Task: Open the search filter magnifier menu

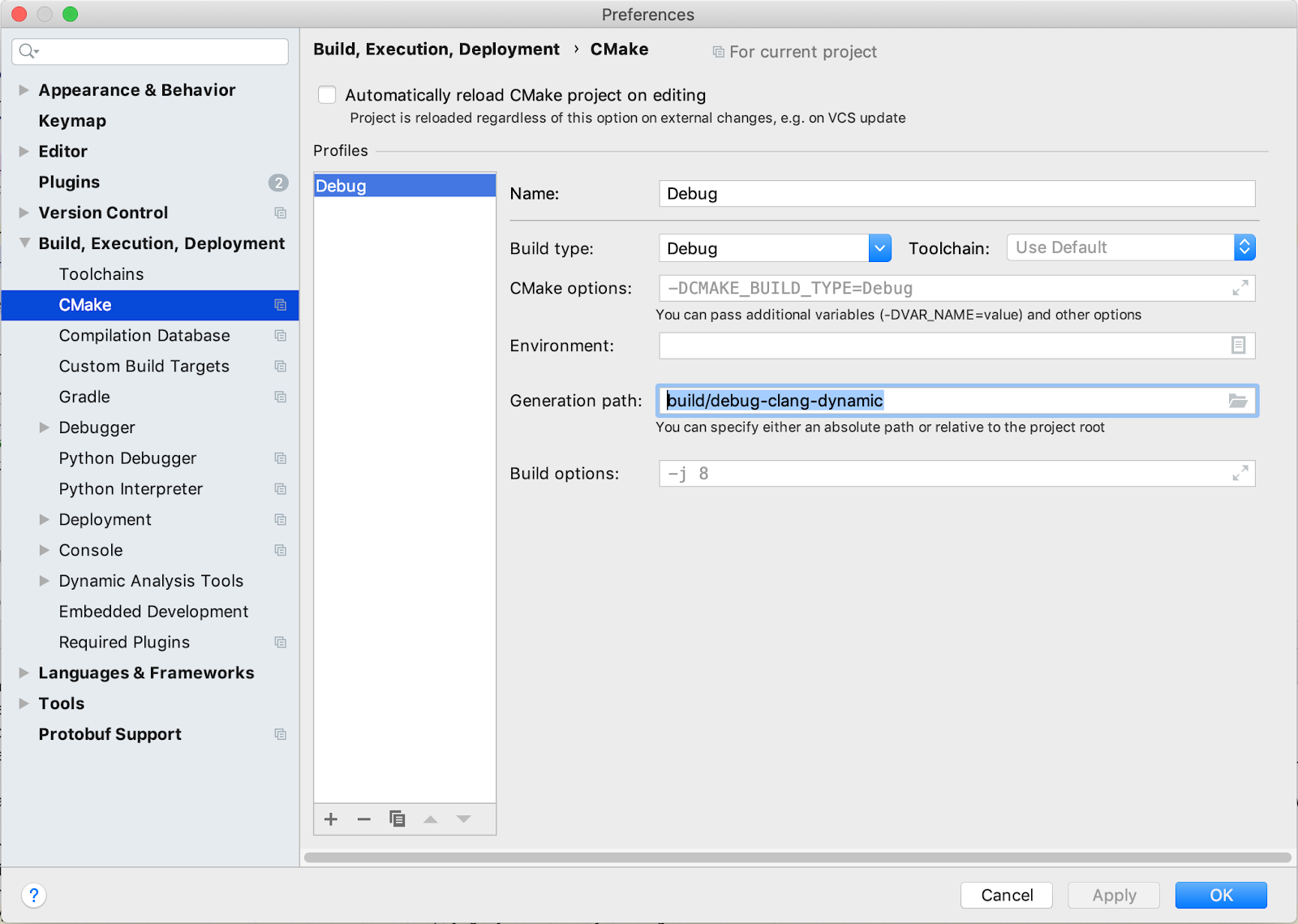Action: pyautogui.click(x=28, y=50)
